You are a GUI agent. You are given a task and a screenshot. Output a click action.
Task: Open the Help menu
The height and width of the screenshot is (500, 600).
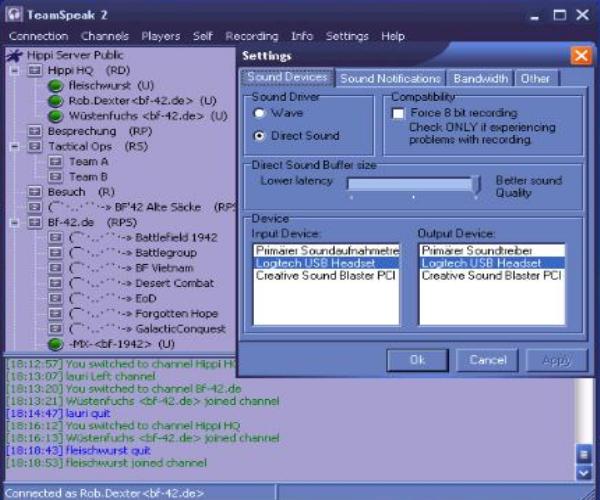tap(393, 36)
